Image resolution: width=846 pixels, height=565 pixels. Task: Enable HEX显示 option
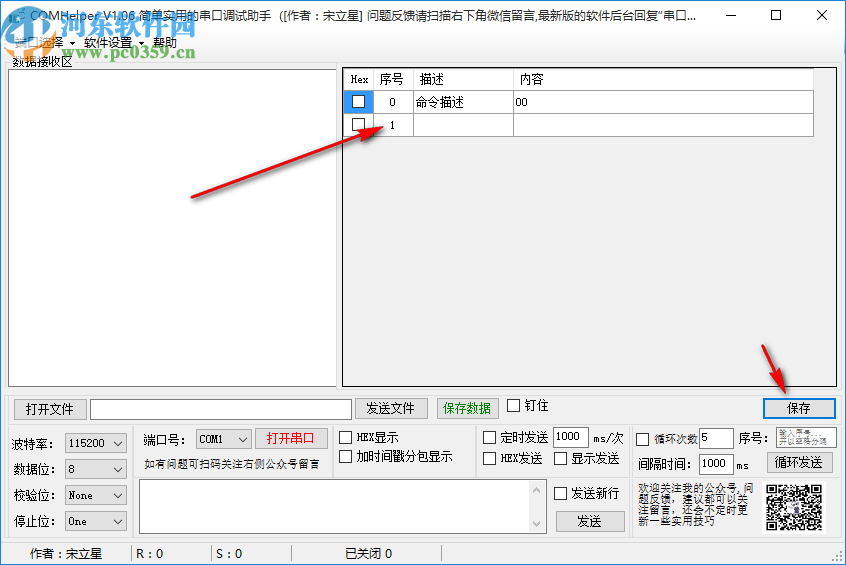click(x=345, y=437)
